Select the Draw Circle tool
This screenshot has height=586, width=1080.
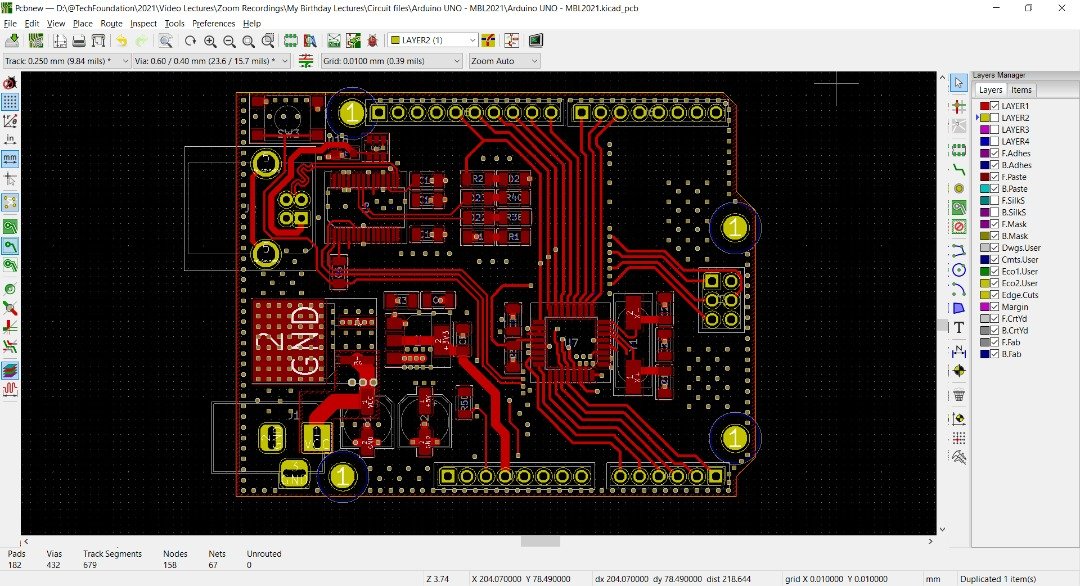point(958,270)
